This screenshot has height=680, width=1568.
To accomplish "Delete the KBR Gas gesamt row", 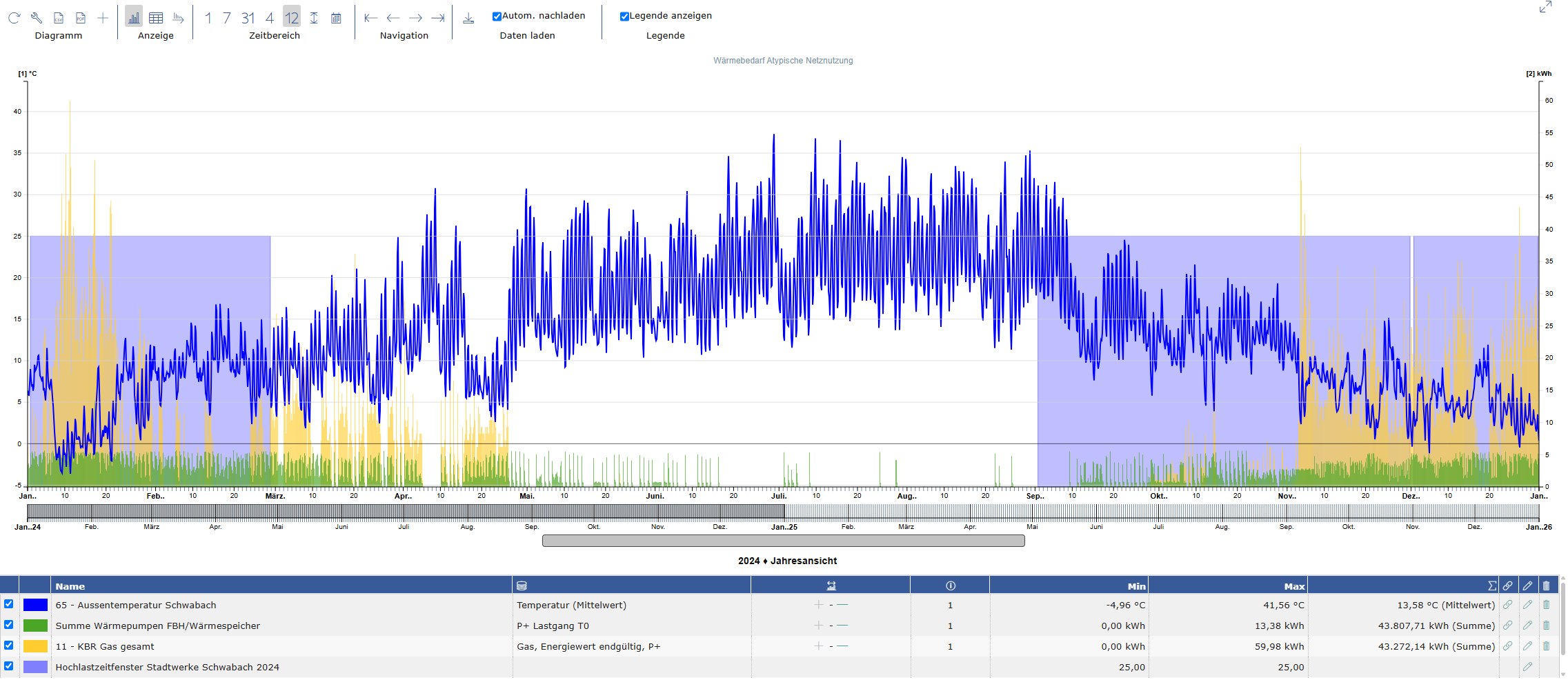I will click(1546, 646).
